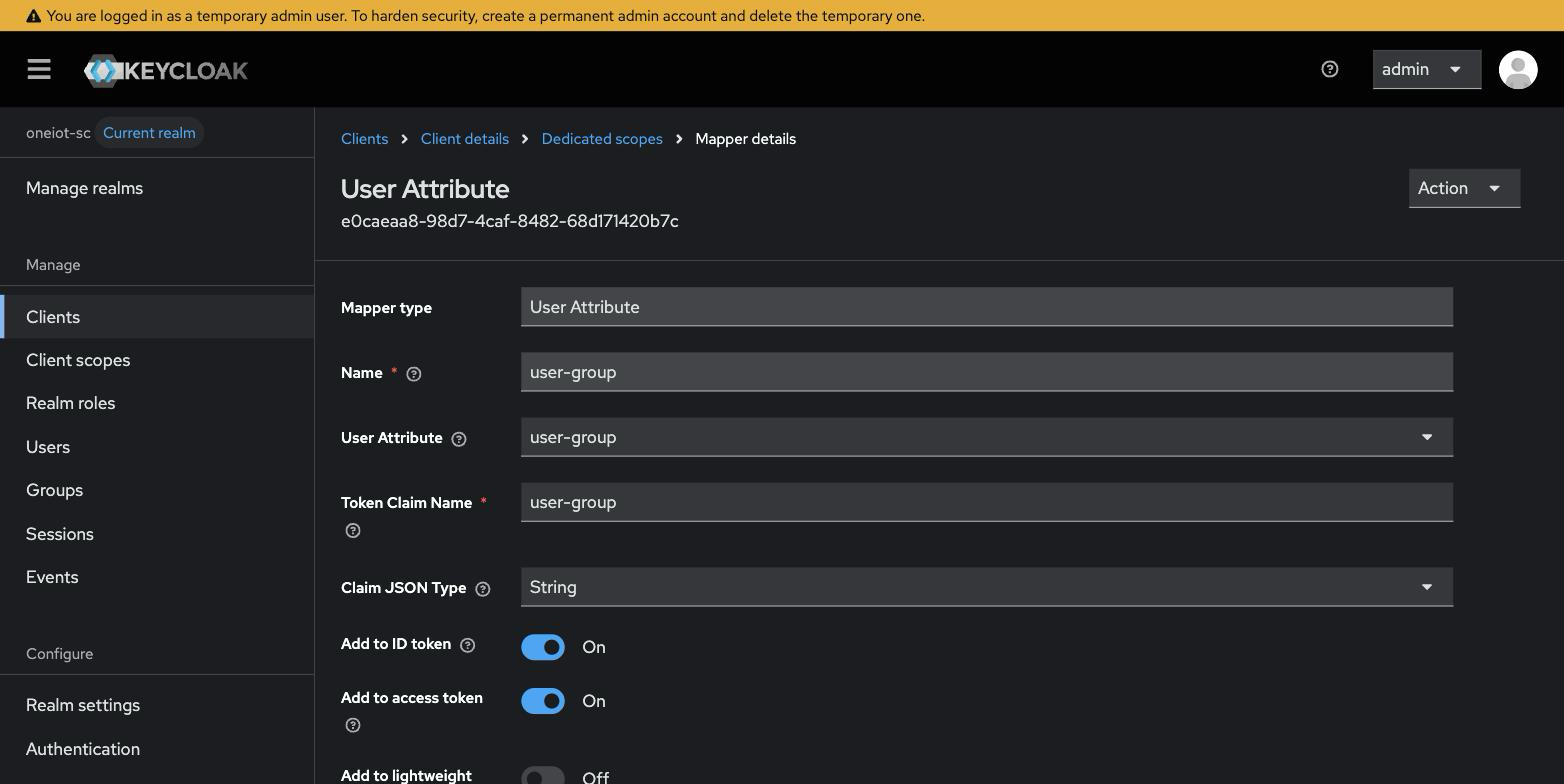Follow the Clients breadcrumb link

(364, 139)
